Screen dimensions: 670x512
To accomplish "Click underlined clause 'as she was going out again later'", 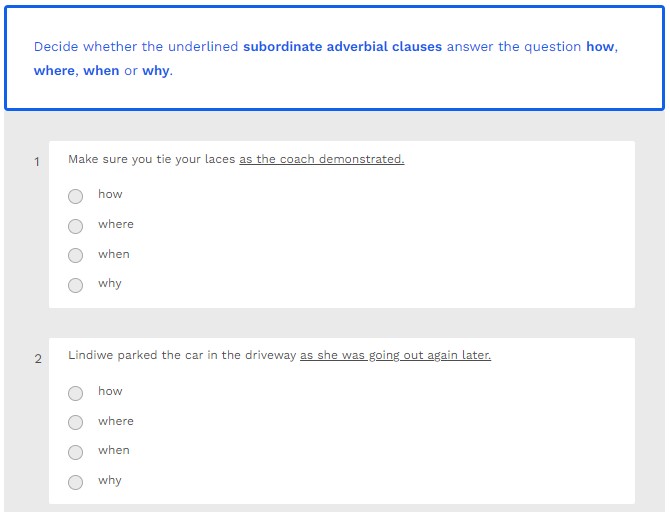I will pyautogui.click(x=395, y=355).
